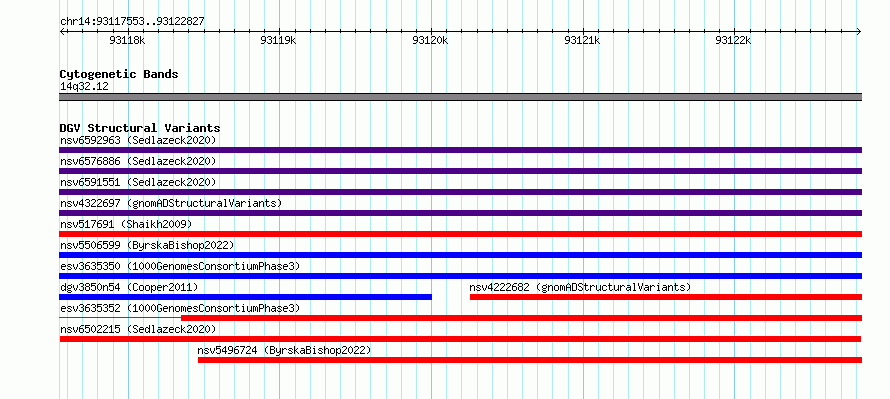Click the dgv3850n54 (Cooper2011) label

pos(129,287)
